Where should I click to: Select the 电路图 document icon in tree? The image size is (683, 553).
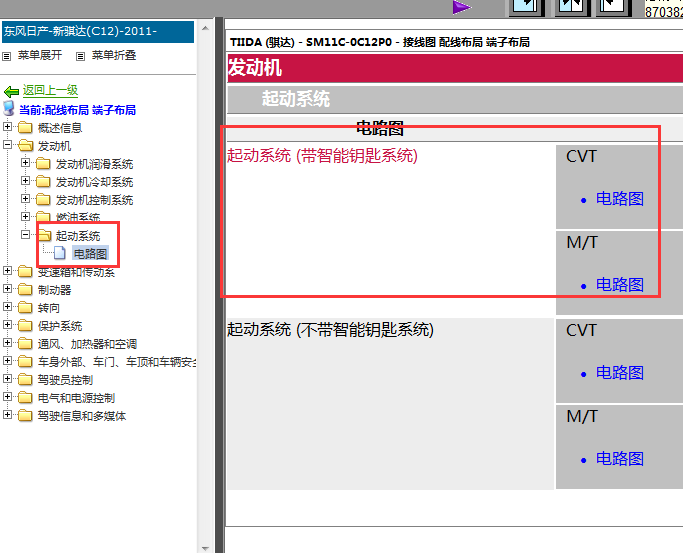pos(61,254)
